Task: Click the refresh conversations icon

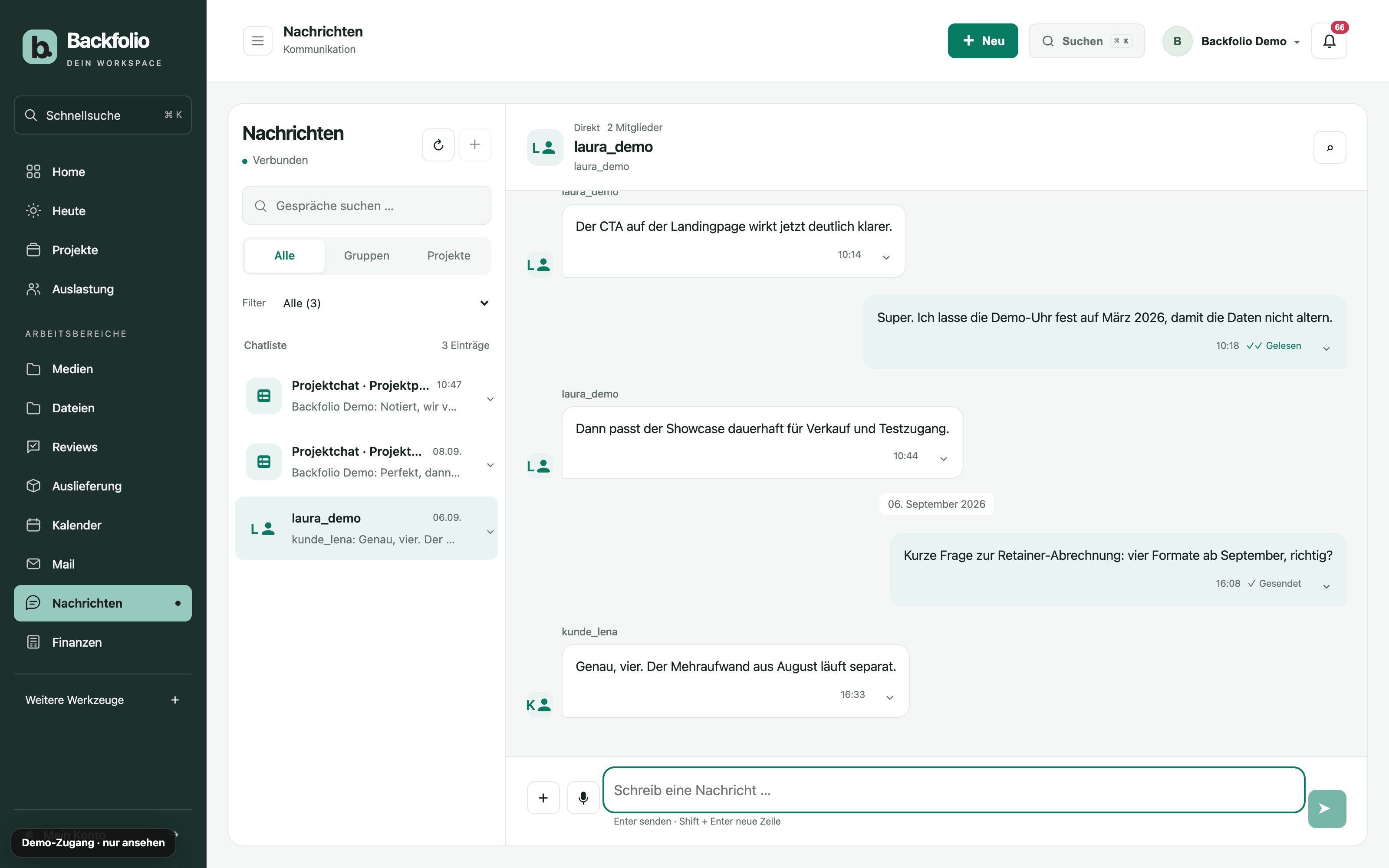Action: (x=438, y=145)
